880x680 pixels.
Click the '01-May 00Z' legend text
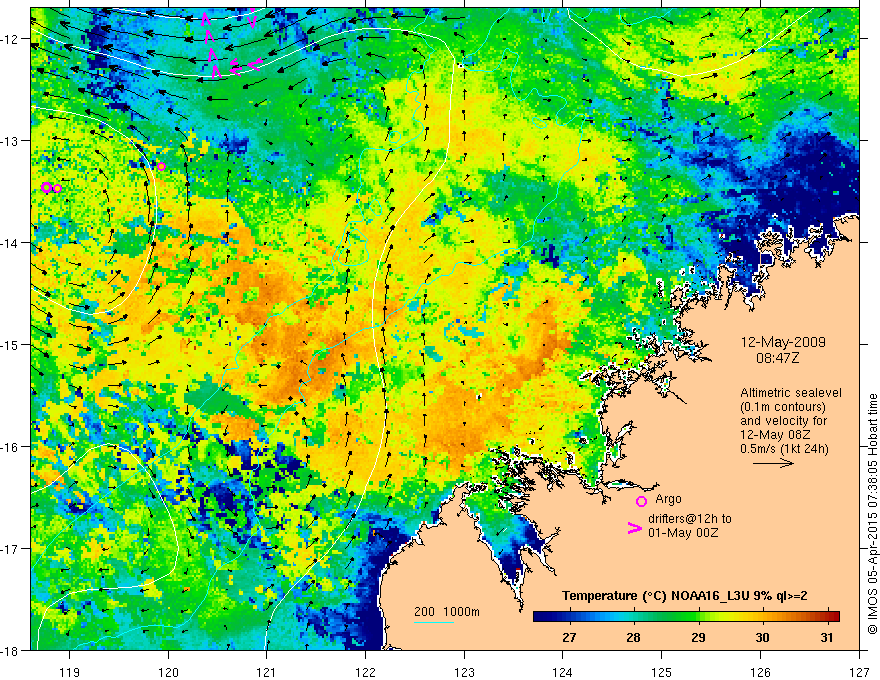pos(683,533)
